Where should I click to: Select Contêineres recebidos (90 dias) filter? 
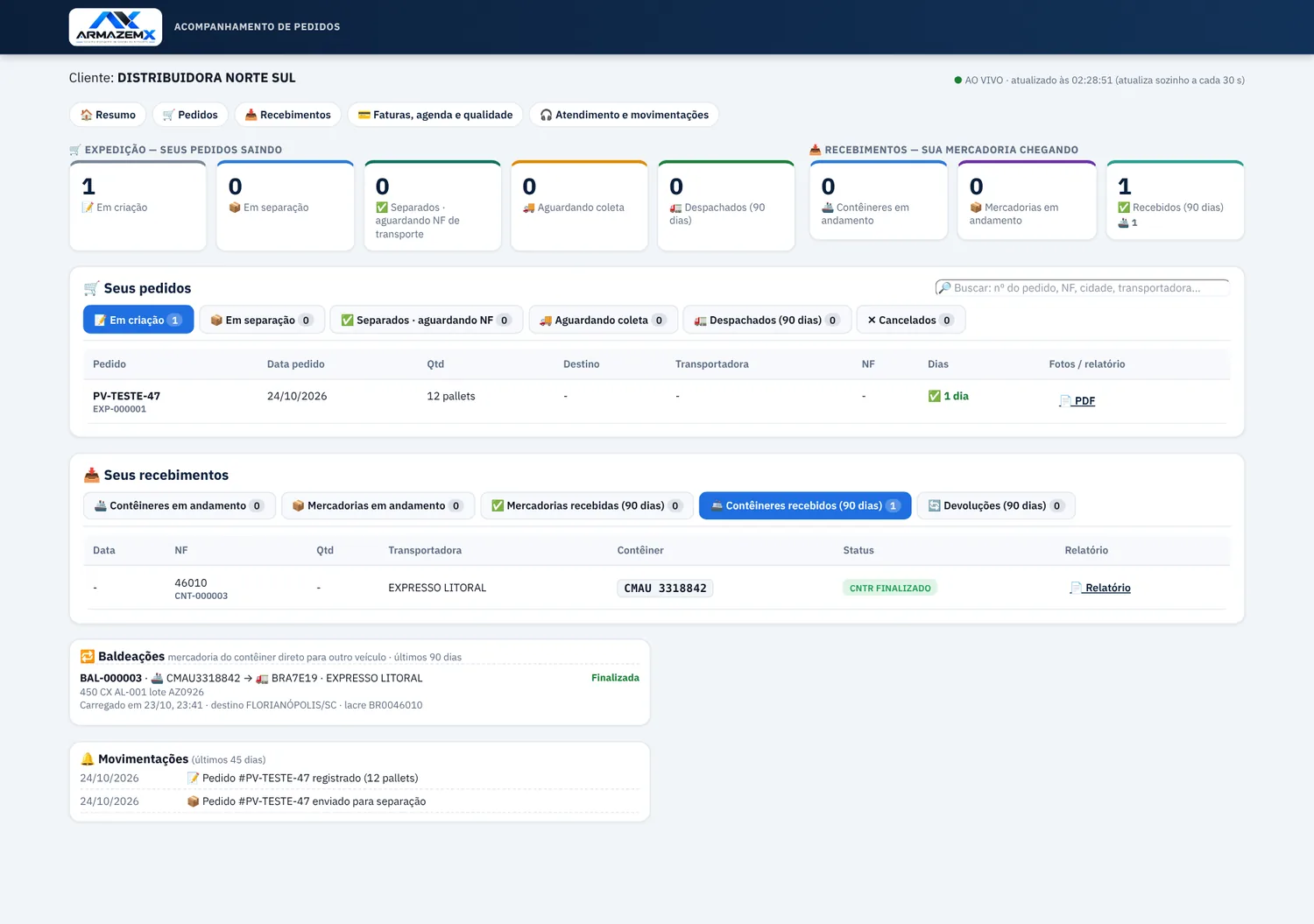(805, 505)
